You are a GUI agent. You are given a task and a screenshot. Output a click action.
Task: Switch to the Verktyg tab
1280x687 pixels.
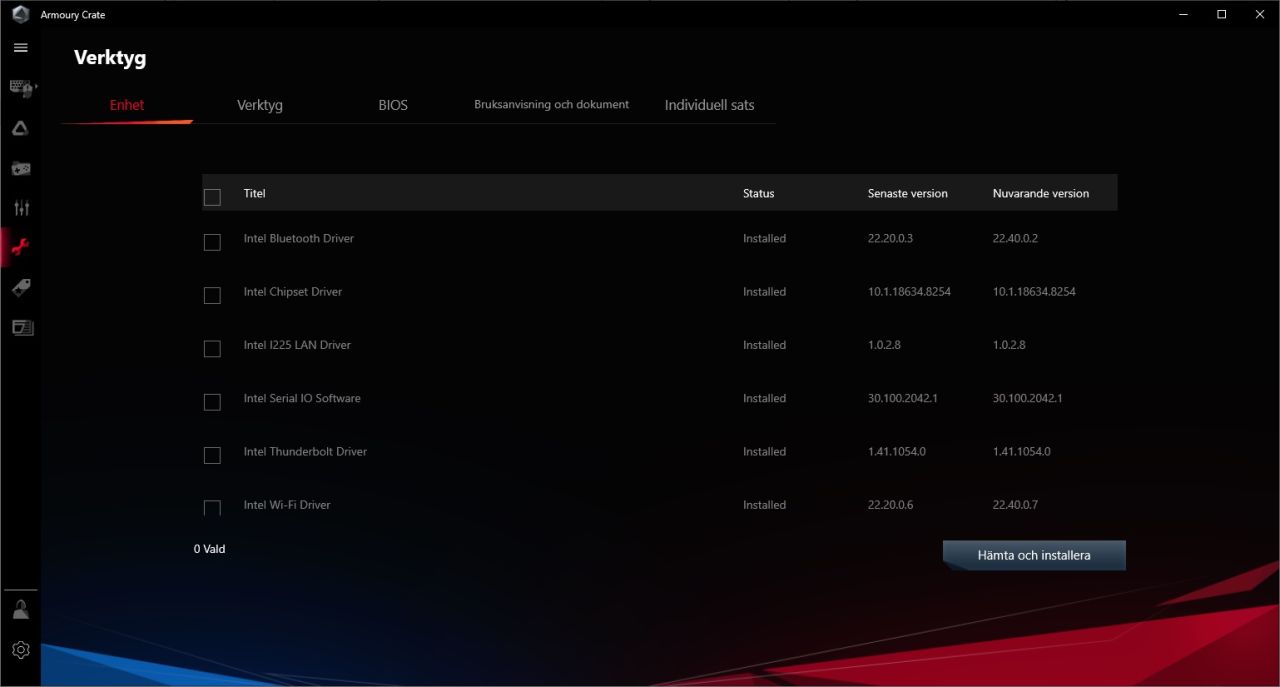click(260, 105)
